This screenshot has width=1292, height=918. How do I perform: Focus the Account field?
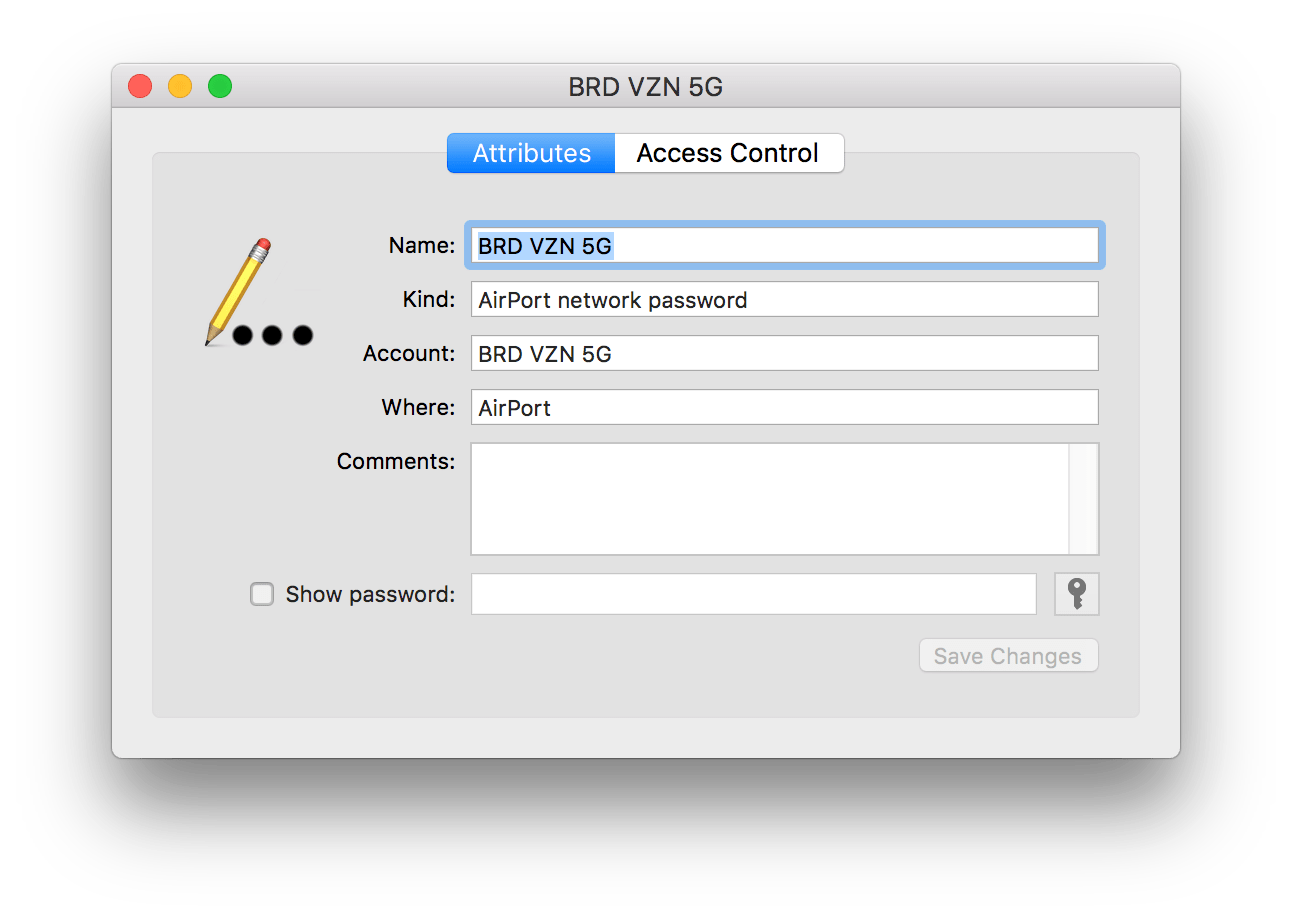[784, 353]
